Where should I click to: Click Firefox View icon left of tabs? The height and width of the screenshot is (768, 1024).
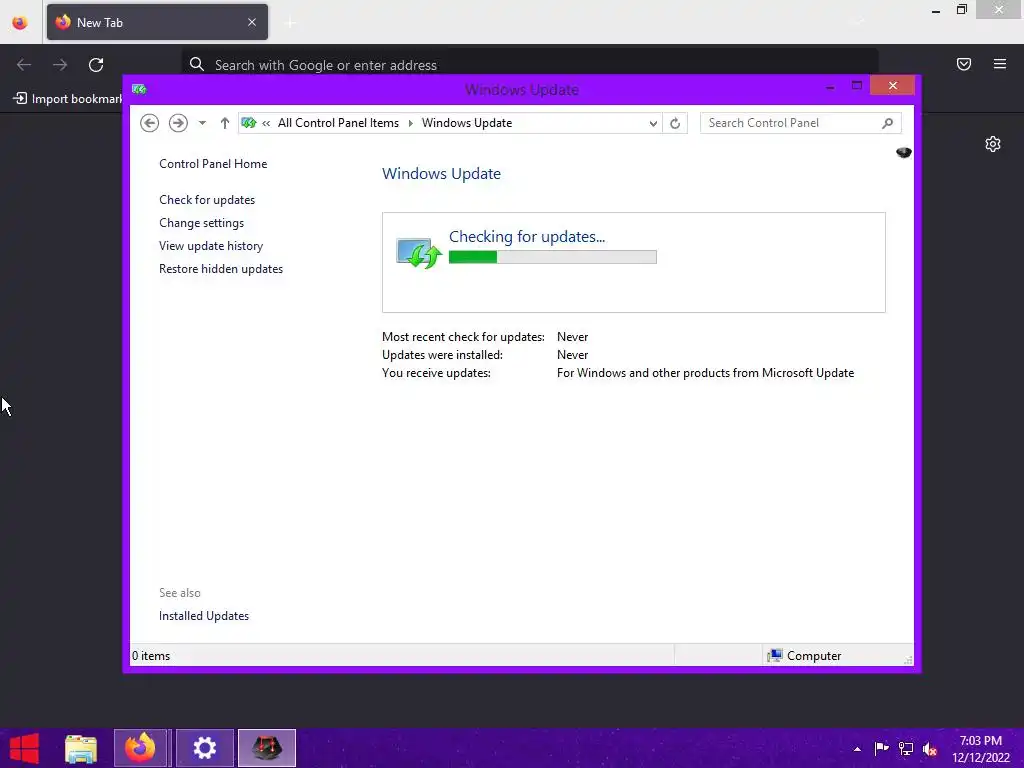[x=20, y=23]
